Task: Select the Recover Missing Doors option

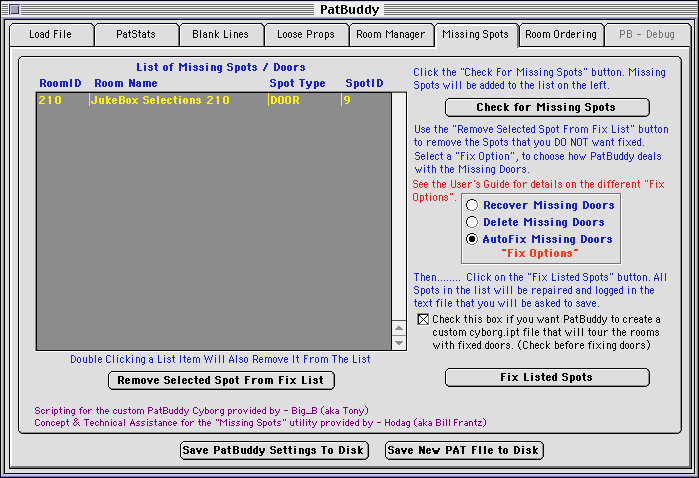Action: coord(472,205)
